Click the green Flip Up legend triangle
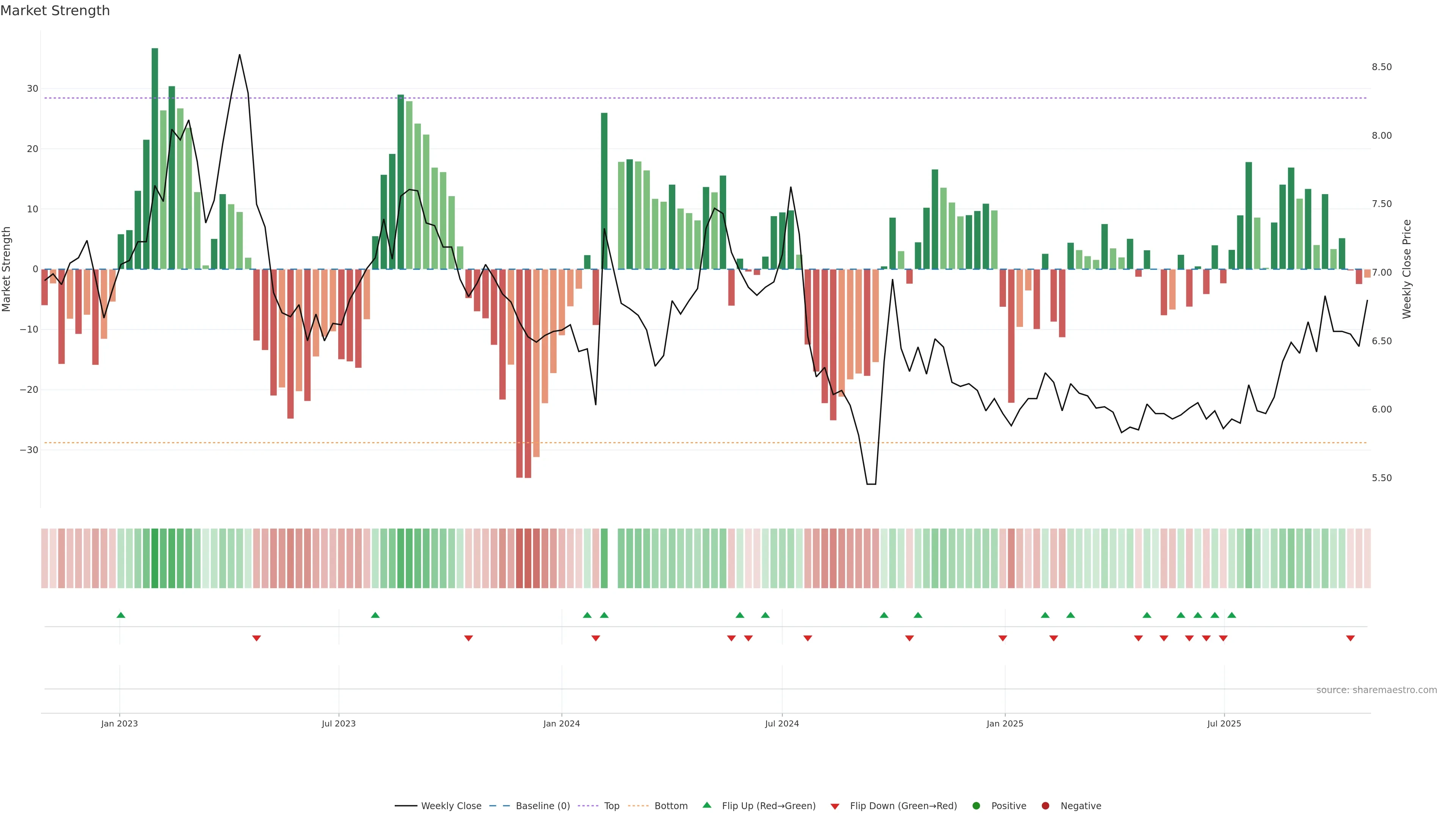Screen dimensions: 1456x819 [x=706, y=805]
